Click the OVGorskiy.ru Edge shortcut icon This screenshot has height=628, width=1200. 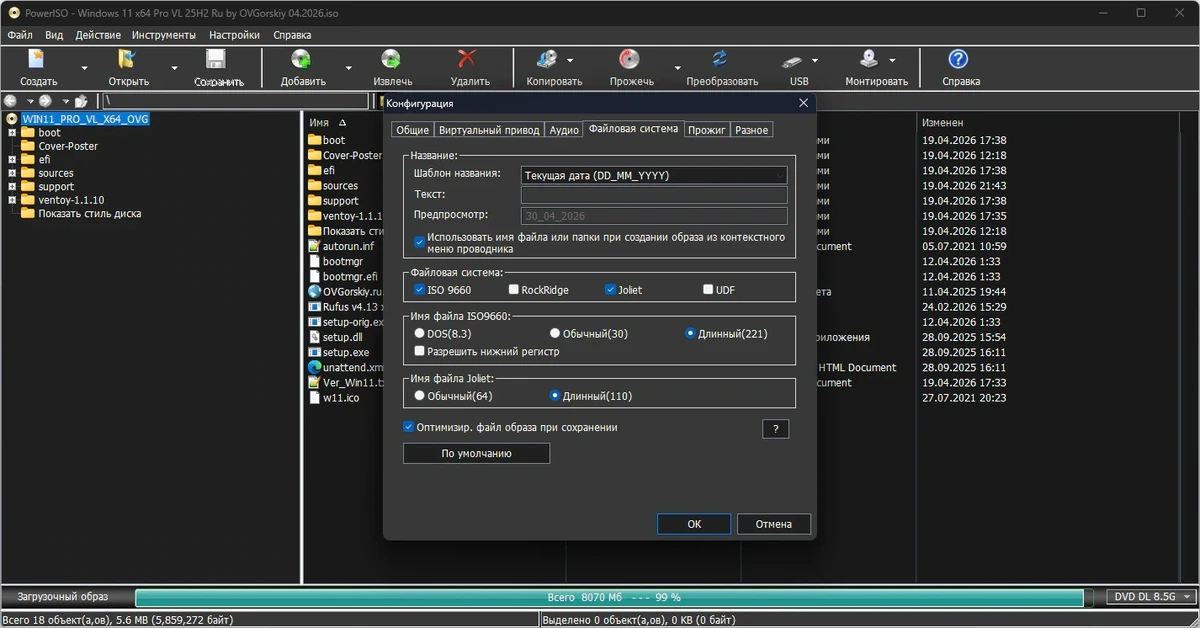[x=314, y=292]
